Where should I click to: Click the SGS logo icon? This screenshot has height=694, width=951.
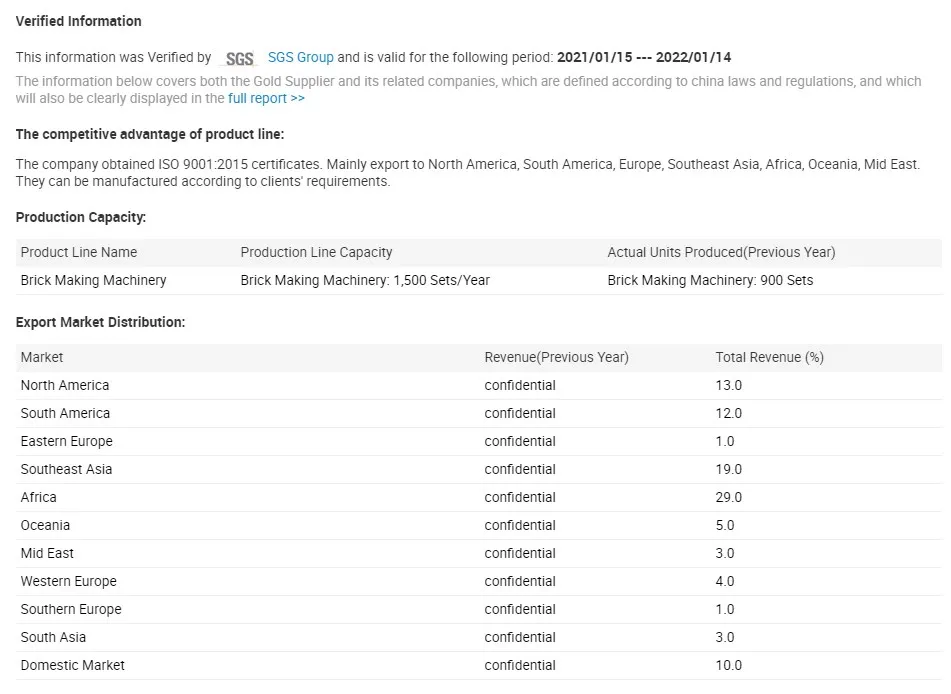[240, 58]
